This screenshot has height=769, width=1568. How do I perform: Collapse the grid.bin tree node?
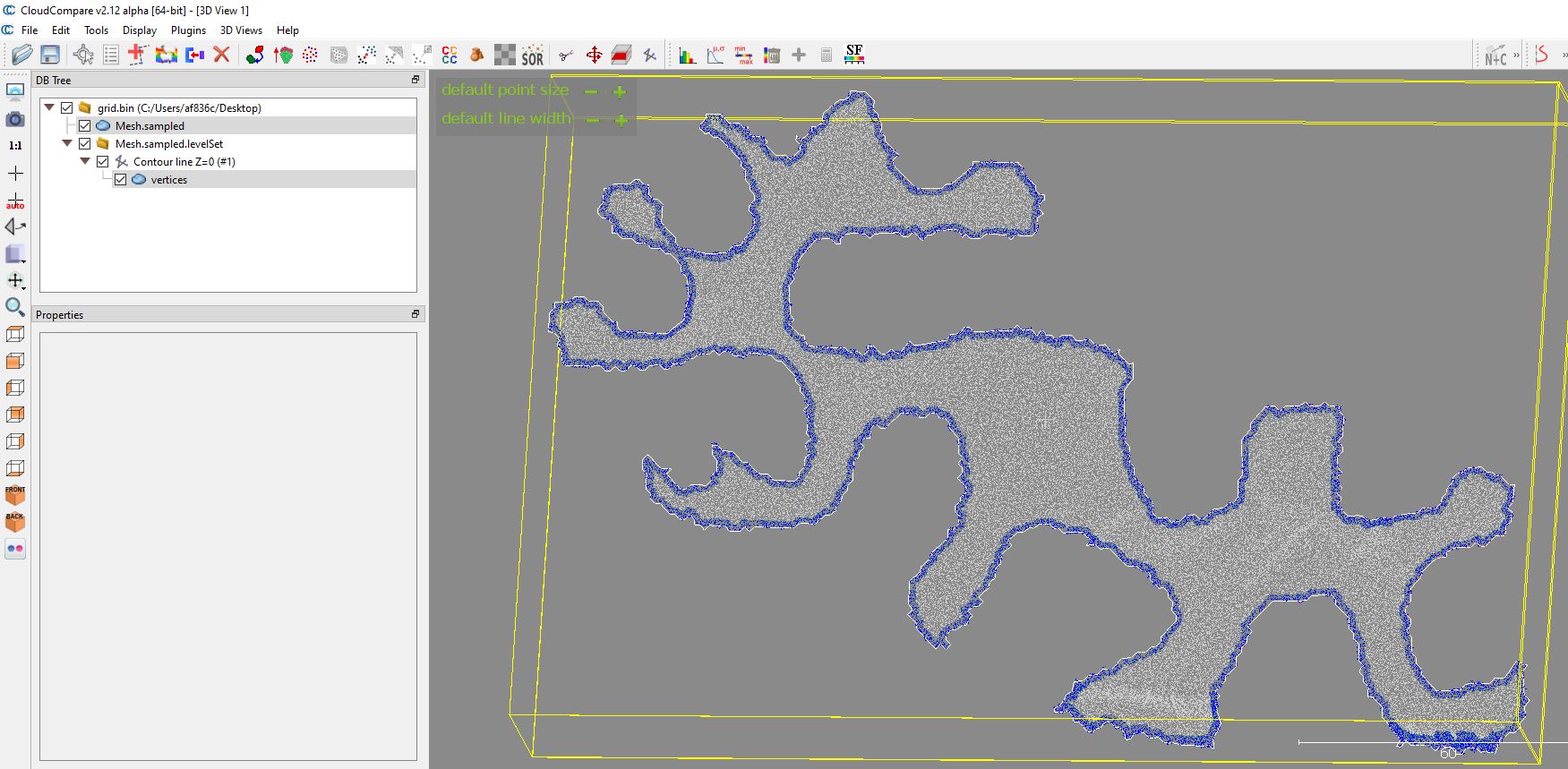49,107
